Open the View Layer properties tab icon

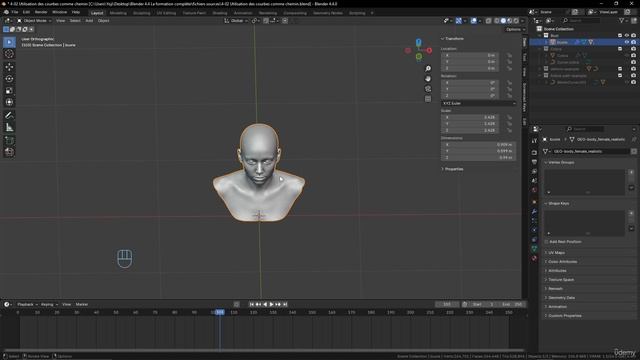pyautogui.click(x=534, y=171)
